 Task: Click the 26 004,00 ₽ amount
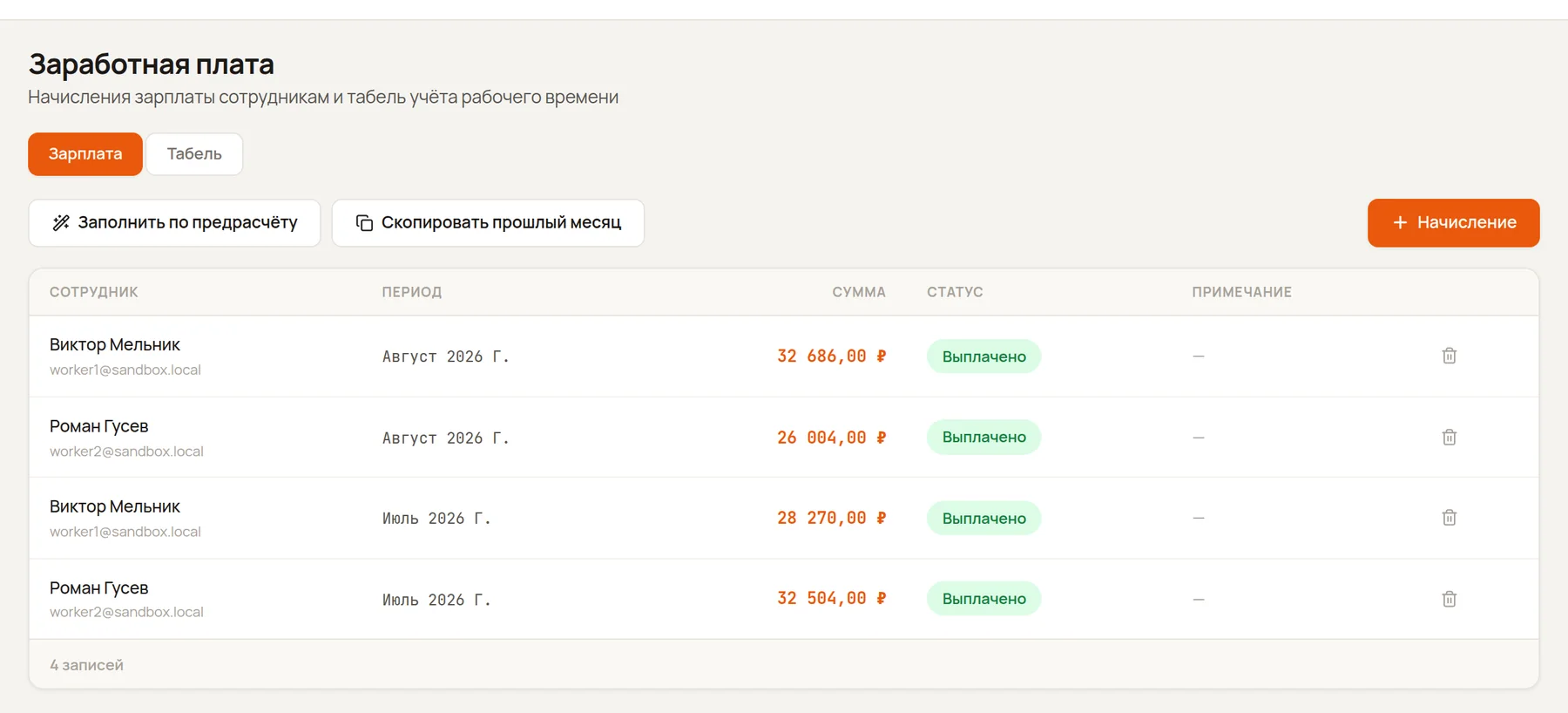[832, 438]
